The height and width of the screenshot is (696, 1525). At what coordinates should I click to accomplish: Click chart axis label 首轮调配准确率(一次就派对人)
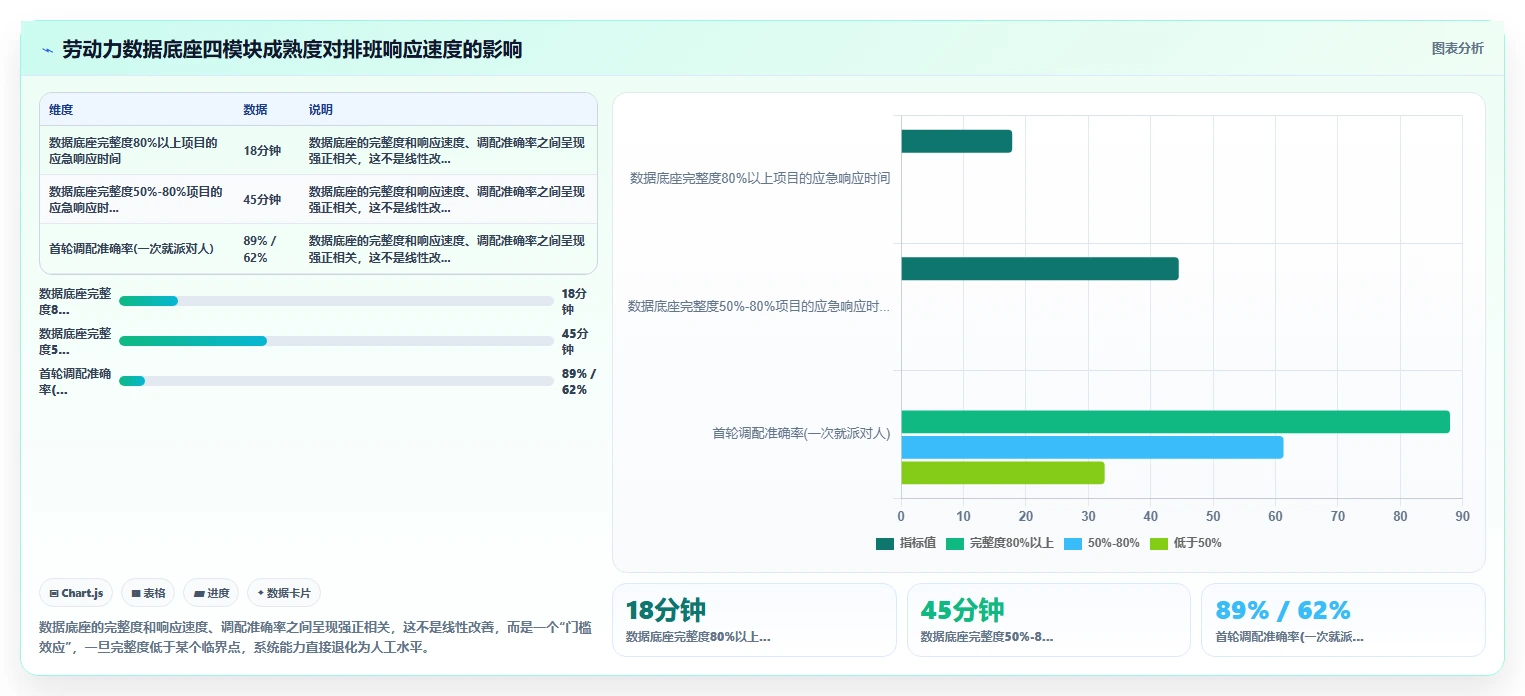[x=801, y=434]
